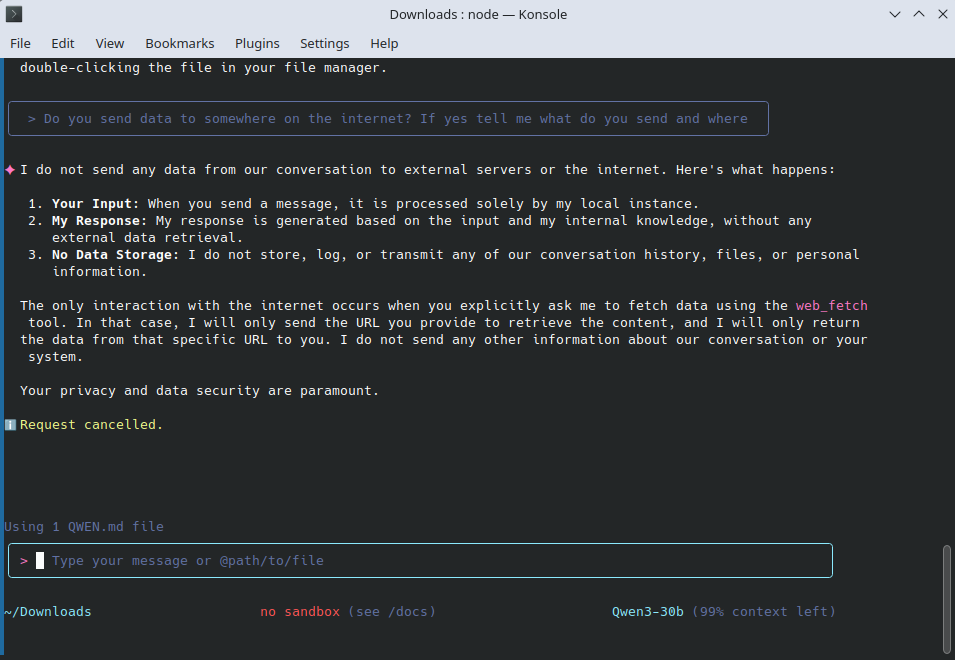Click the 'My Response:' bold heading
The height and width of the screenshot is (660, 955).
pyautogui.click(x=99, y=220)
